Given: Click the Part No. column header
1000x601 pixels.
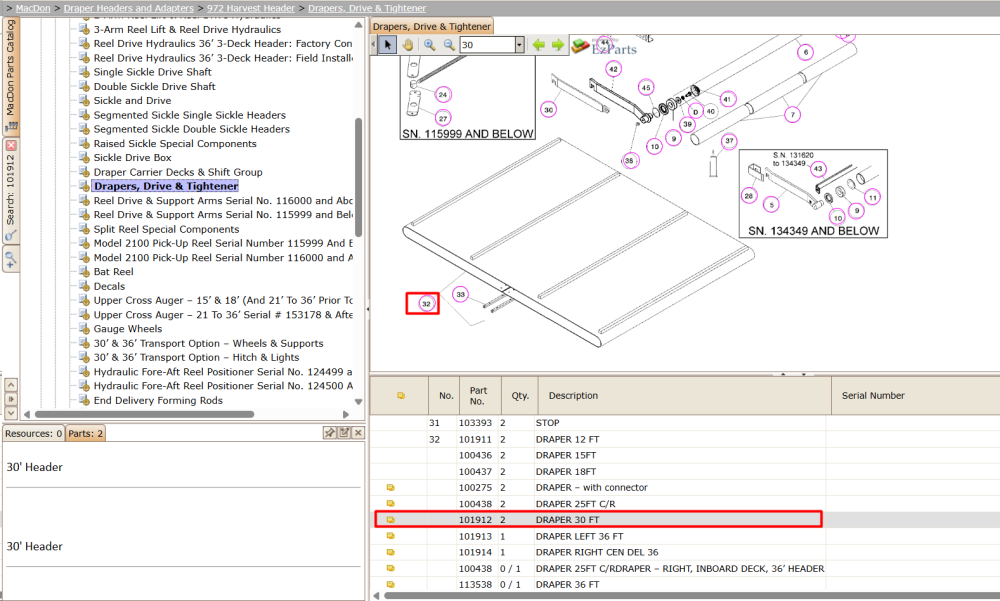Looking at the screenshot, I should tap(480, 396).
